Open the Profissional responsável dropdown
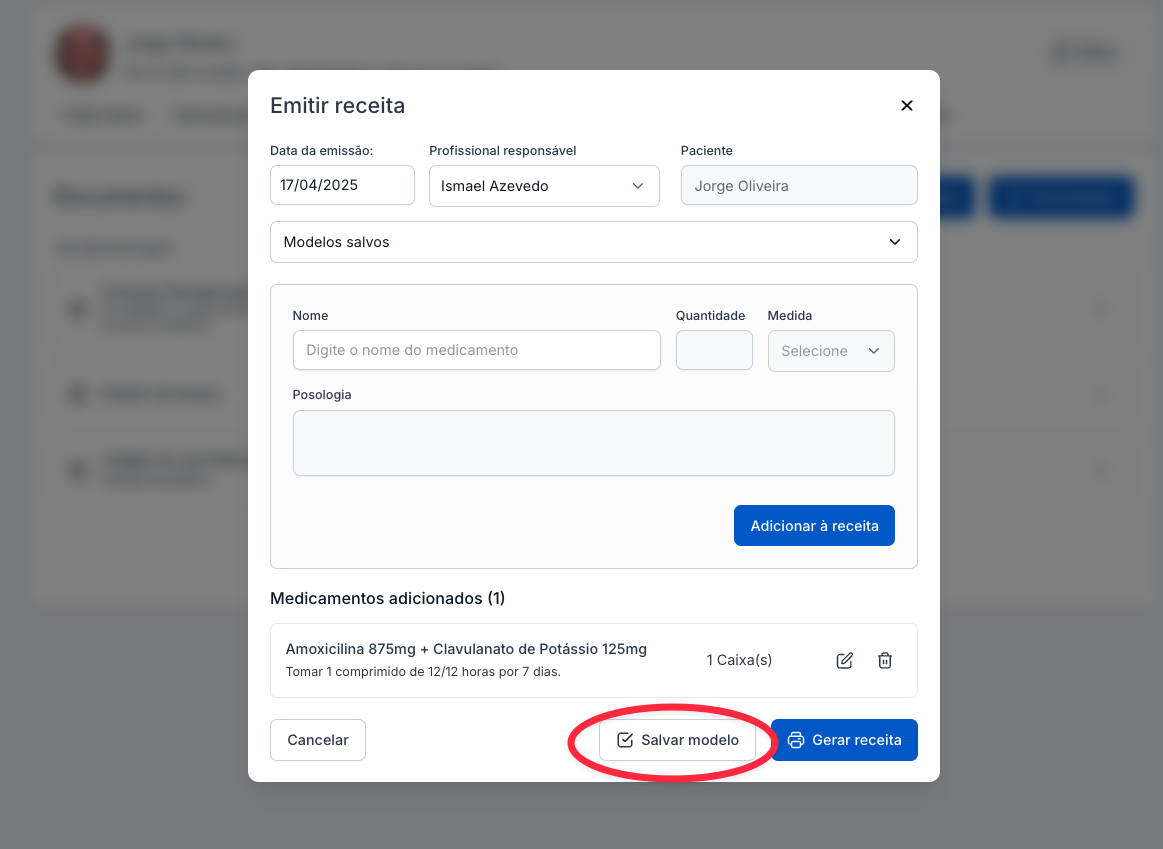The height and width of the screenshot is (849, 1163). click(544, 186)
